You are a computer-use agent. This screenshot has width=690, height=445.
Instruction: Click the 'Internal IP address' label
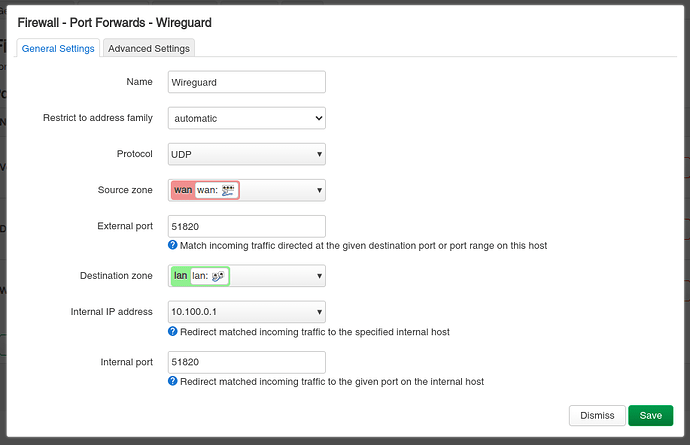[111, 312]
